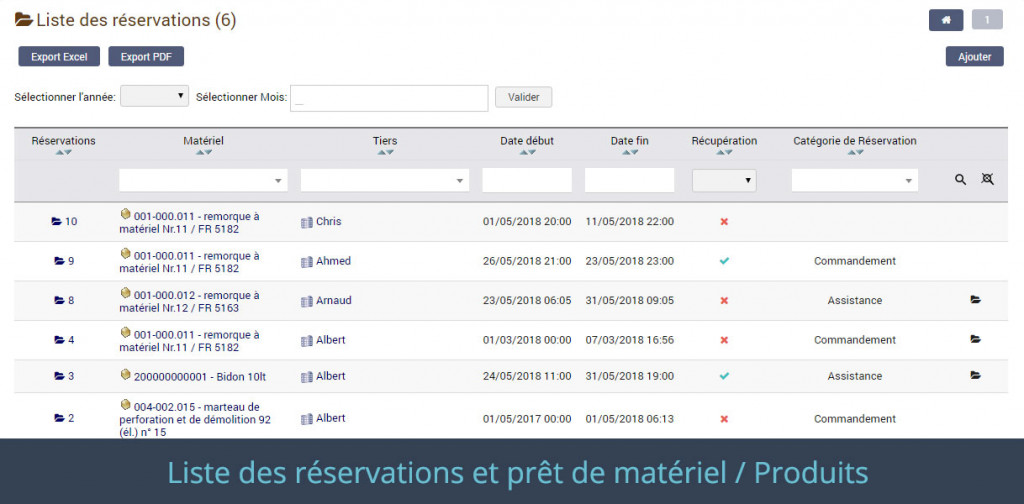
Task: Open the Sélectionner l'année dropdown
Action: 154,96
